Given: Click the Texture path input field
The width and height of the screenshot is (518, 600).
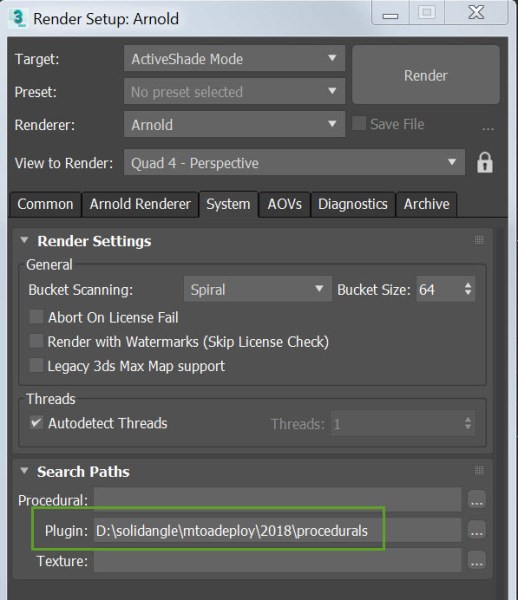Looking at the screenshot, I should pyautogui.click(x=277, y=561).
